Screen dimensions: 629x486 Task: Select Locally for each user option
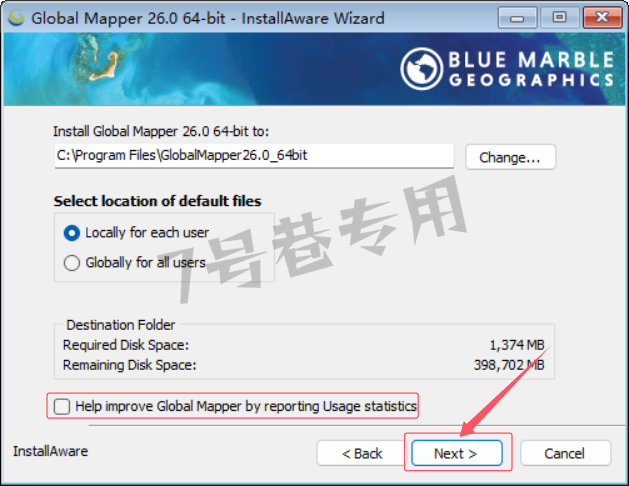coord(72,233)
